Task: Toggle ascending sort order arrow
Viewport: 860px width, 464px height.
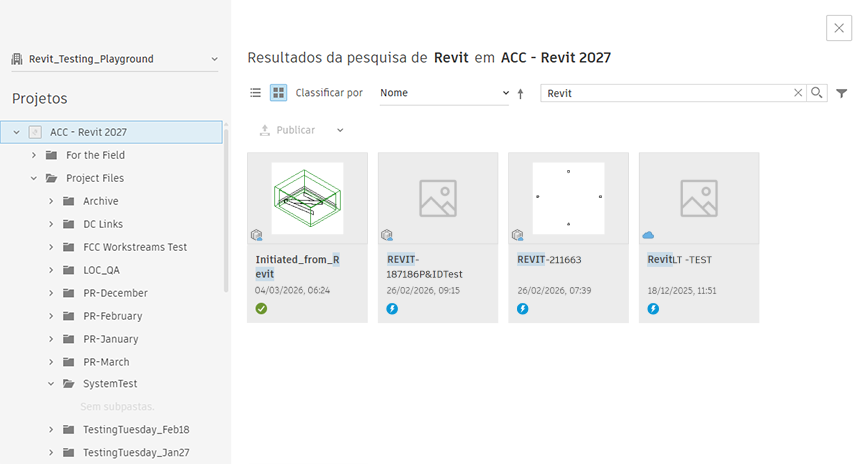Action: [520, 94]
